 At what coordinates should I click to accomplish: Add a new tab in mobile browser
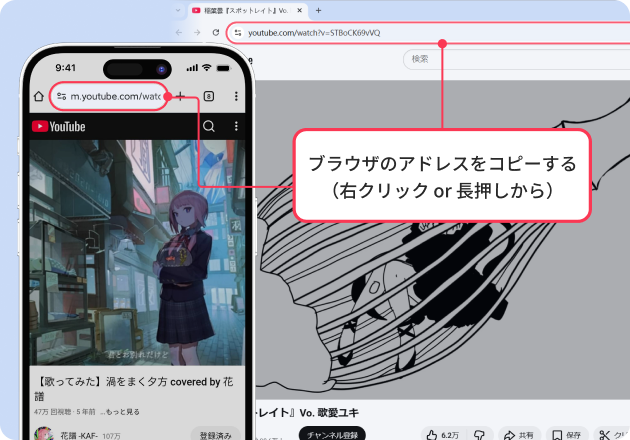point(180,96)
